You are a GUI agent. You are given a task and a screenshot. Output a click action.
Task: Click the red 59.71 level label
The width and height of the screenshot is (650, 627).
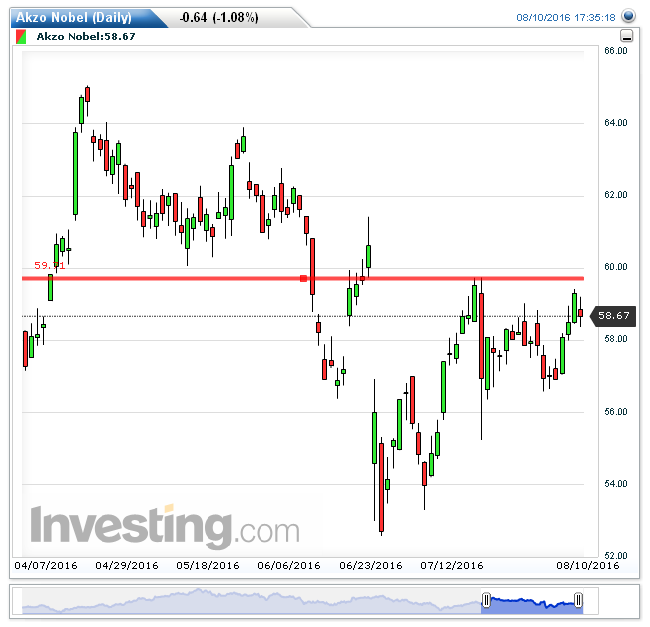(49, 265)
